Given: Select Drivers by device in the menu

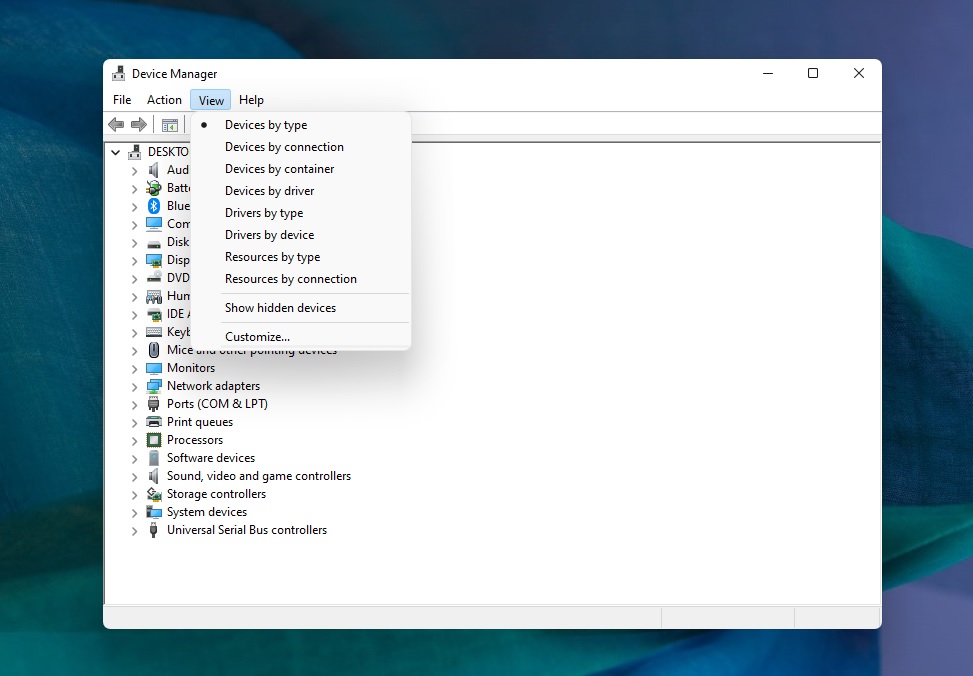Looking at the screenshot, I should [x=269, y=235].
